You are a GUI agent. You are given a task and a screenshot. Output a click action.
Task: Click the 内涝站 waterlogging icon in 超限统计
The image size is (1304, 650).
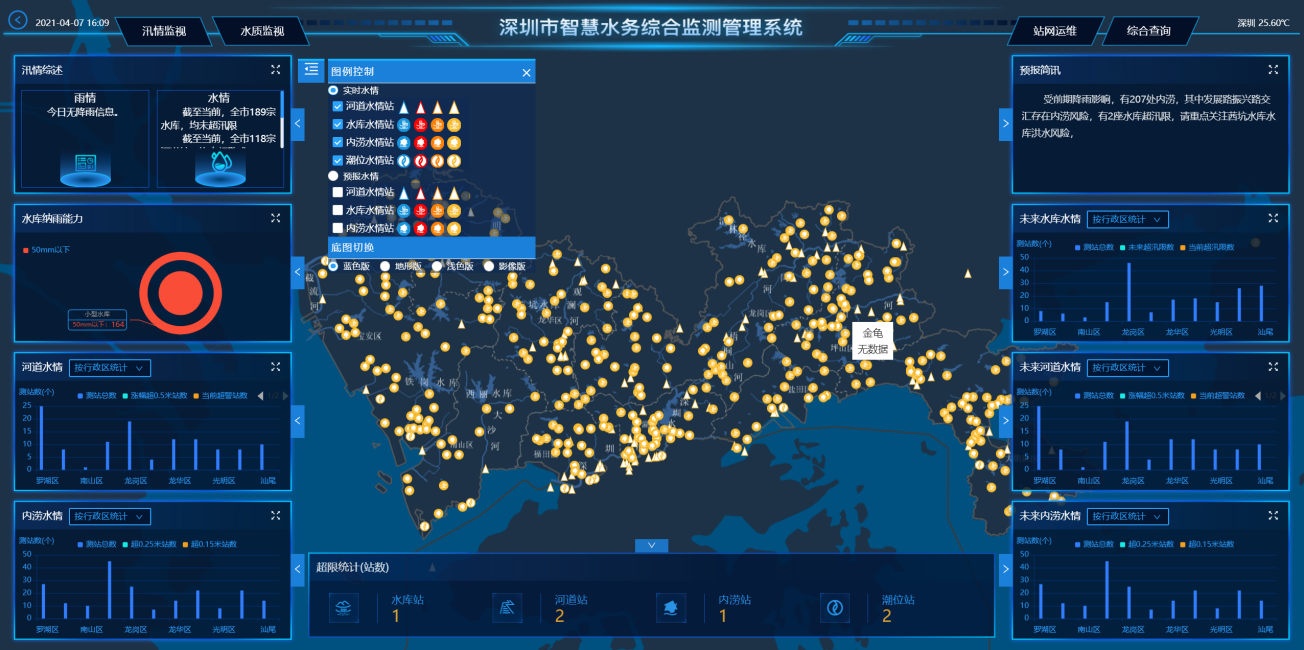click(x=671, y=607)
